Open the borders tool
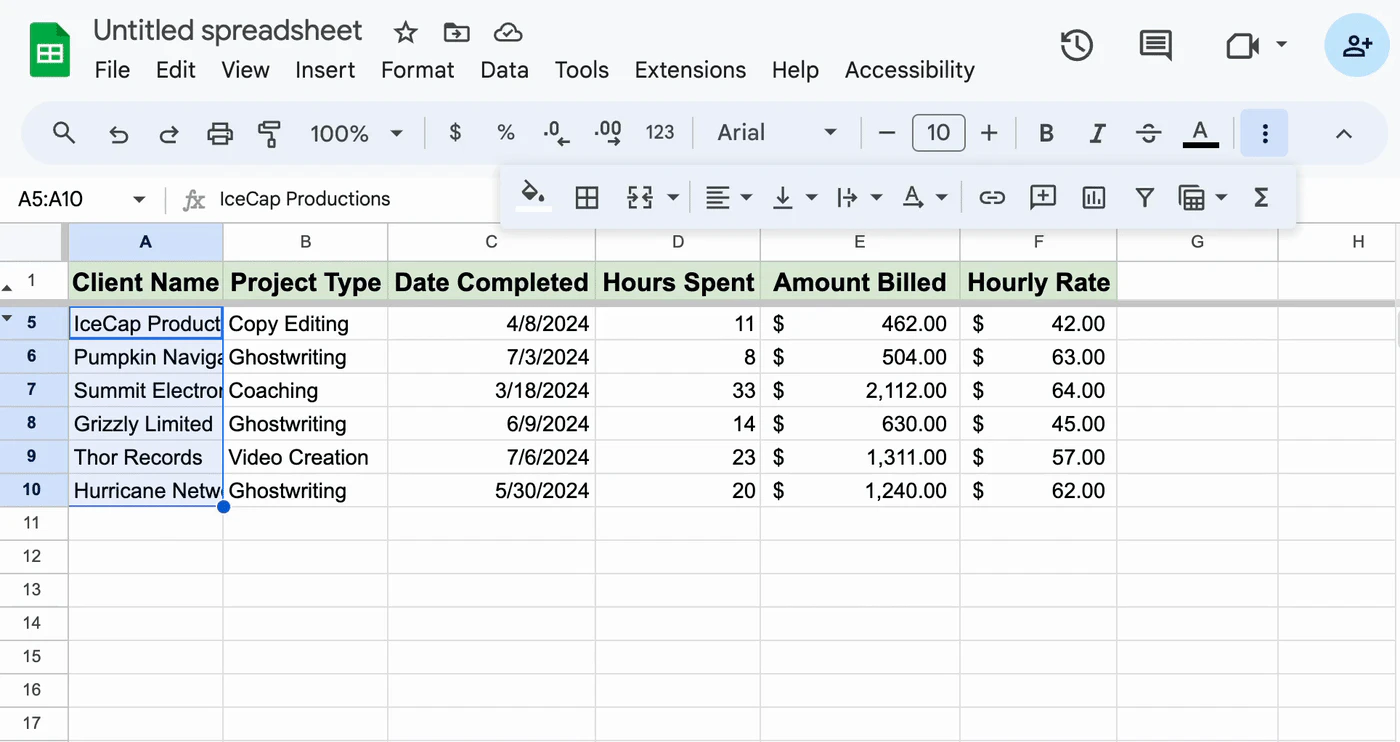 pyautogui.click(x=587, y=198)
